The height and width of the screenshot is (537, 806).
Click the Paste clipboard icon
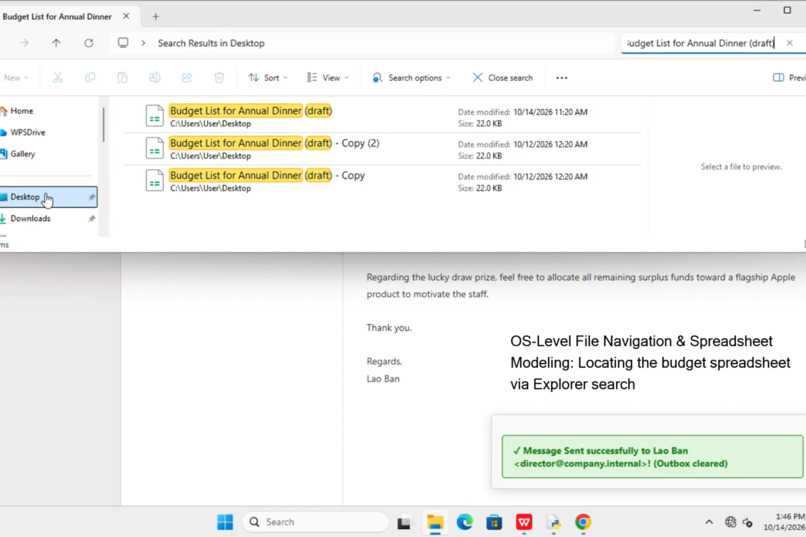(x=122, y=78)
